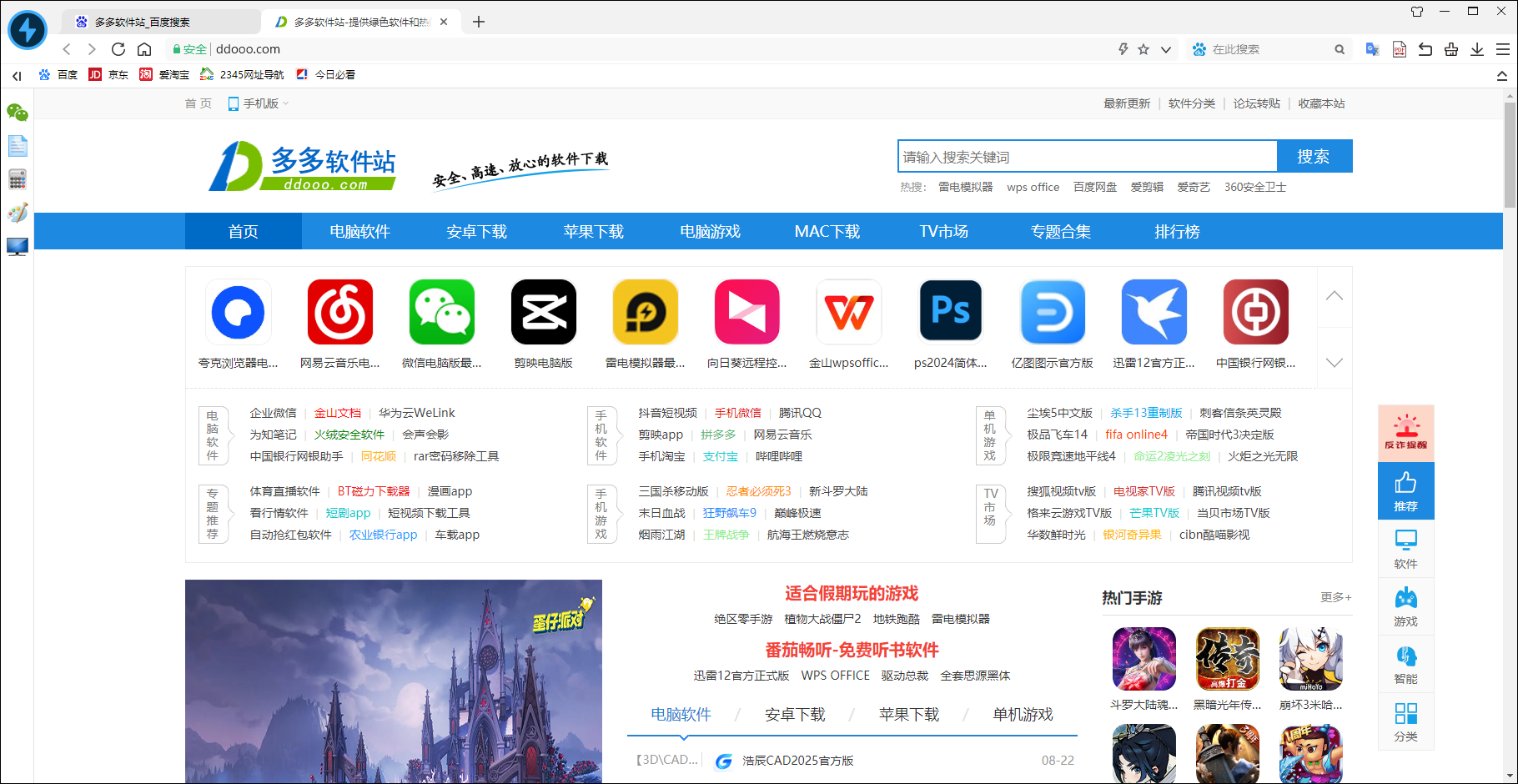Click the 推荐 thumbs-up sidebar button
The height and width of the screenshot is (784, 1518).
point(1406,491)
